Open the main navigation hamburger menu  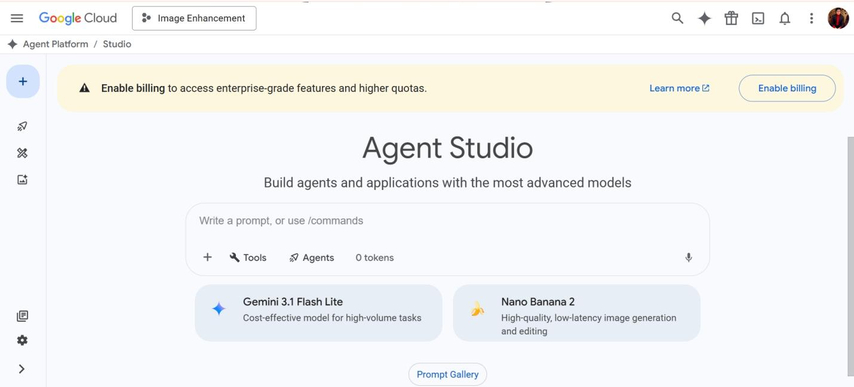pyautogui.click(x=17, y=18)
